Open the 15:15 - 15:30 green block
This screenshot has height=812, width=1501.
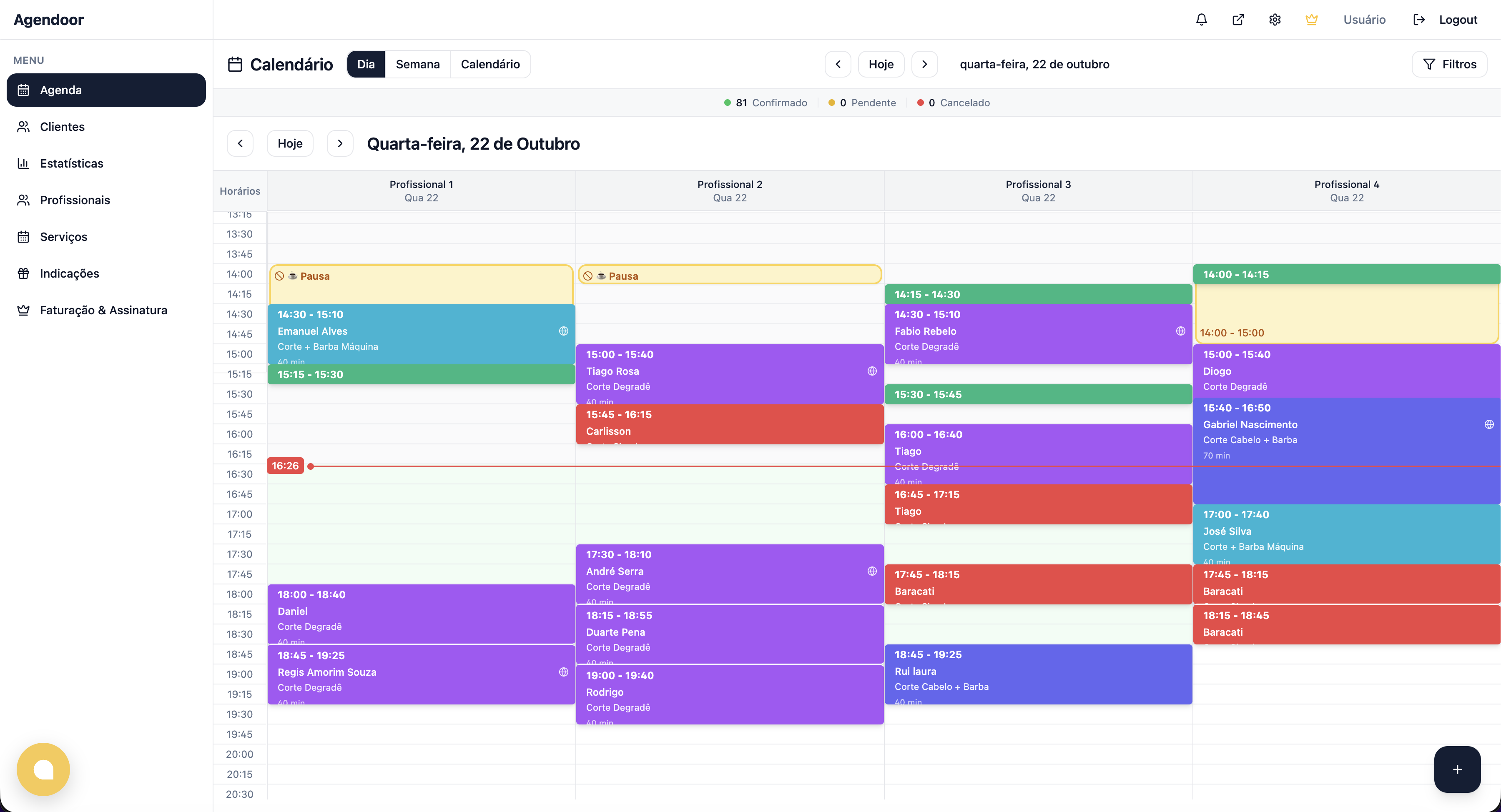[421, 375]
